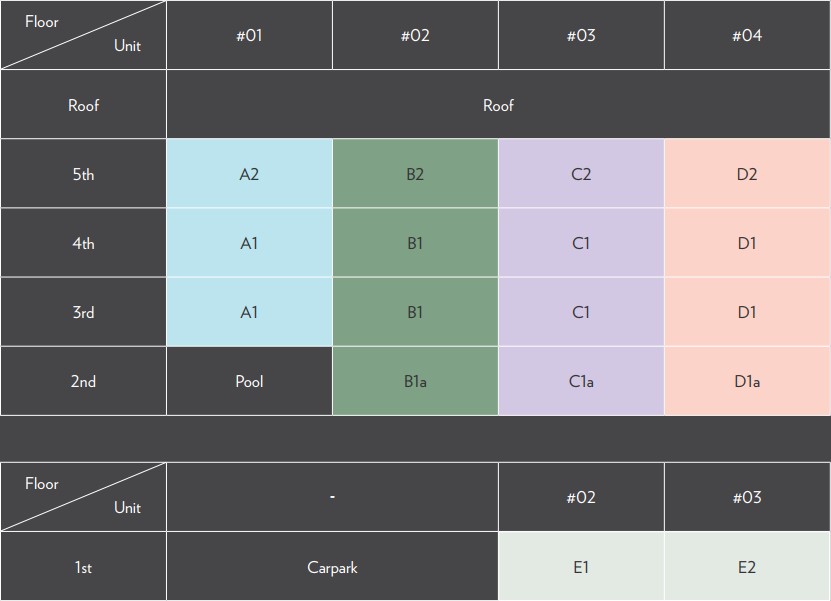Select unit E2 on the 1st floor

click(x=747, y=567)
